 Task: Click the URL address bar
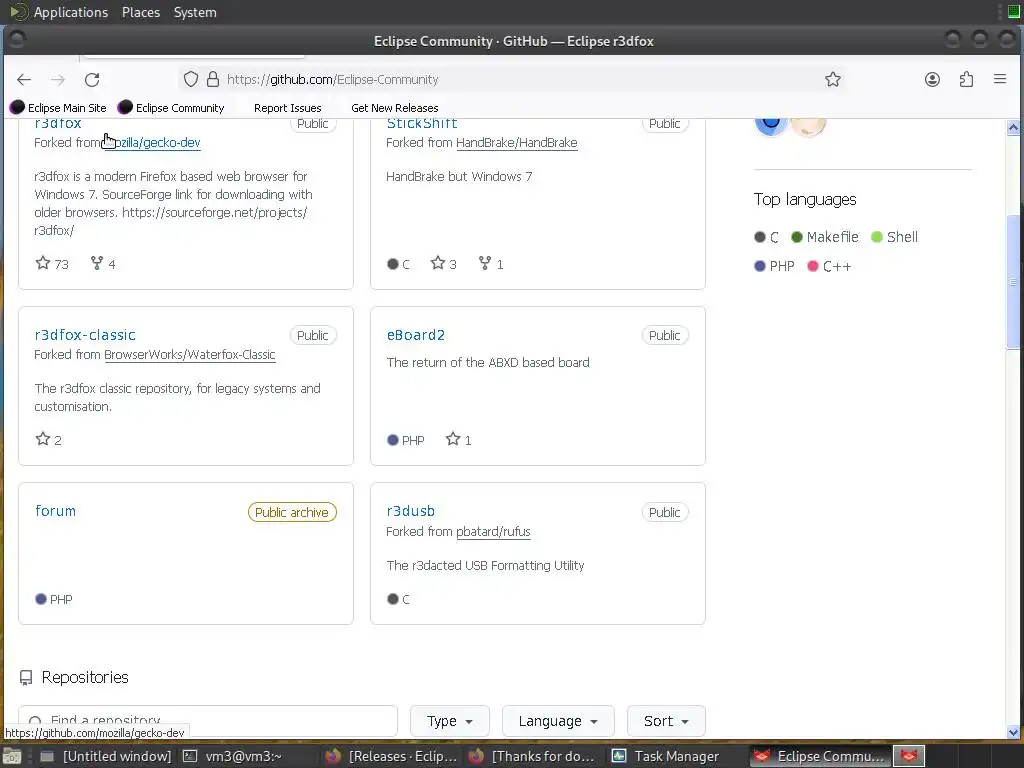509,80
